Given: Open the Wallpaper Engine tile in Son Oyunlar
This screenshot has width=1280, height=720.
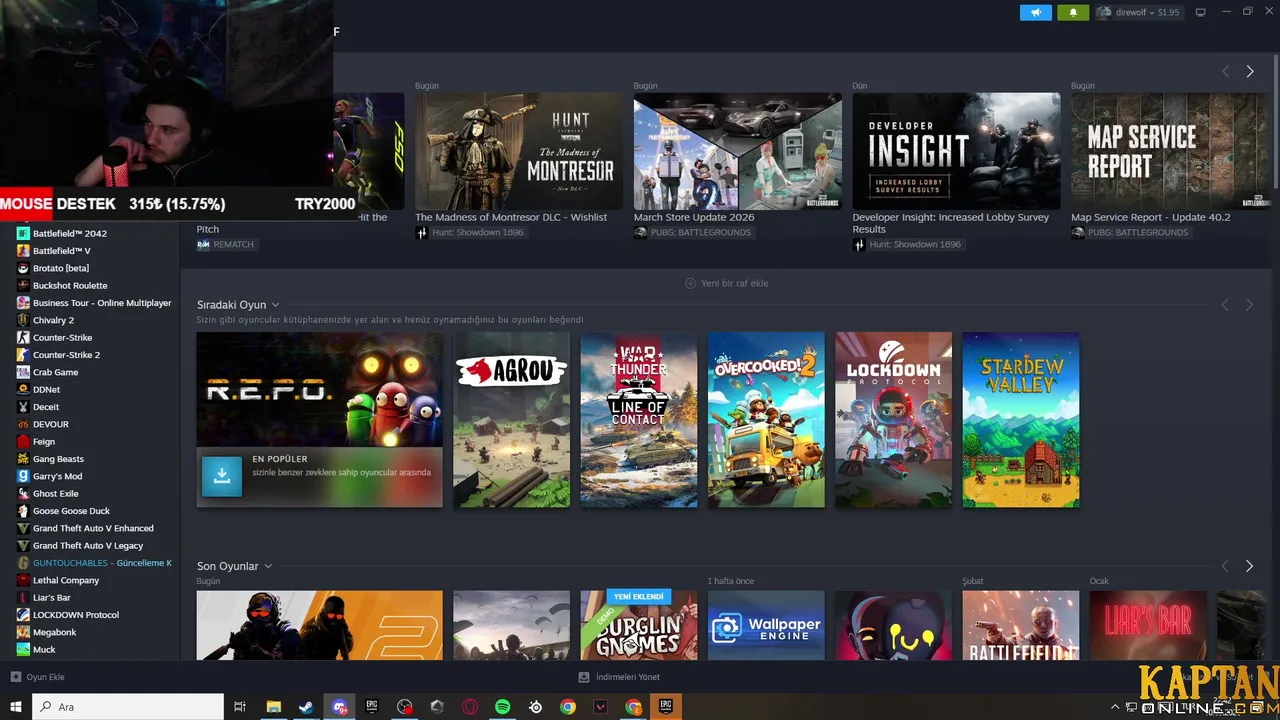Looking at the screenshot, I should tap(766, 625).
